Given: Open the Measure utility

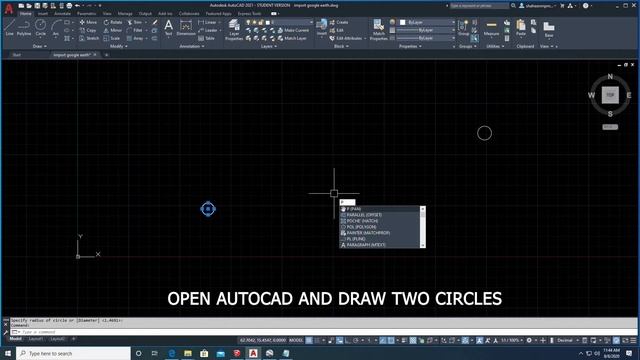Looking at the screenshot, I should 491,28.
